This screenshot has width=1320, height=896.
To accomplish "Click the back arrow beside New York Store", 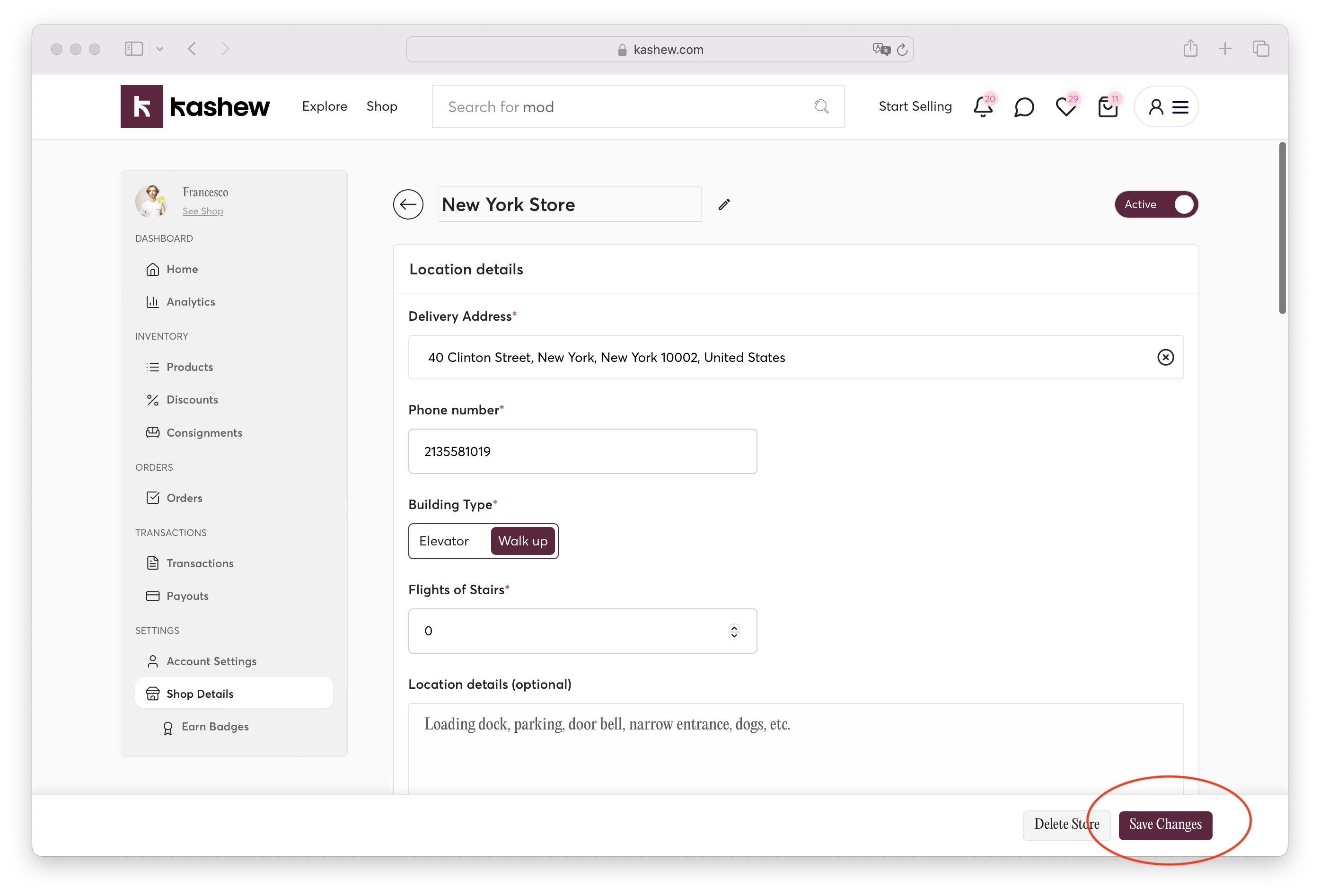I will [x=408, y=204].
